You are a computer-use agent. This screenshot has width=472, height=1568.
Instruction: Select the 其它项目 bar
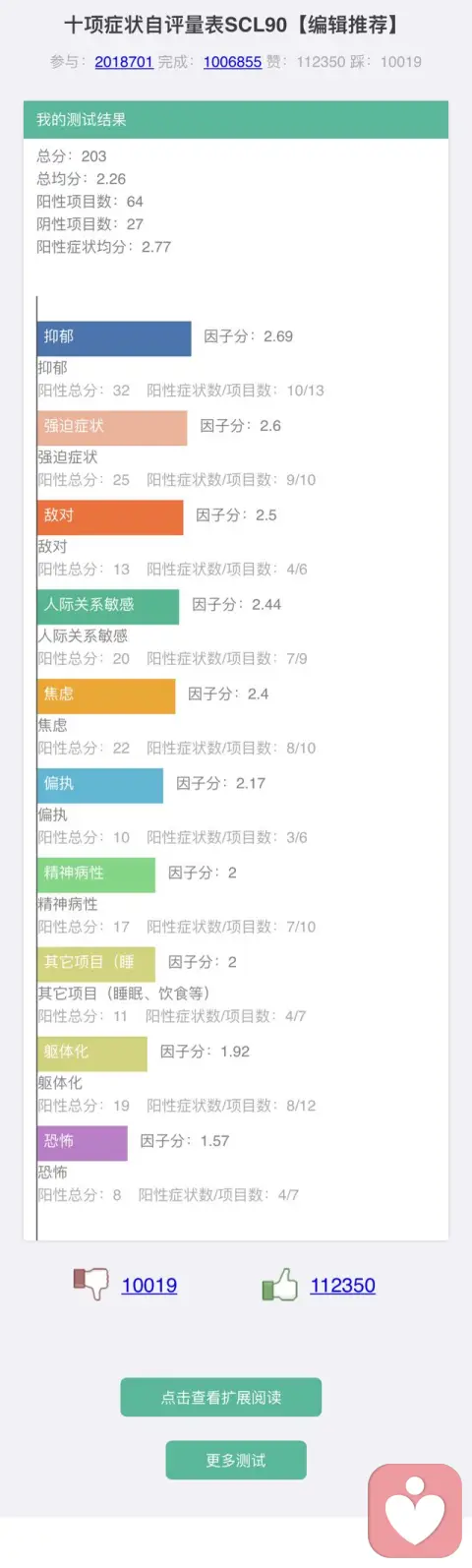(96, 965)
